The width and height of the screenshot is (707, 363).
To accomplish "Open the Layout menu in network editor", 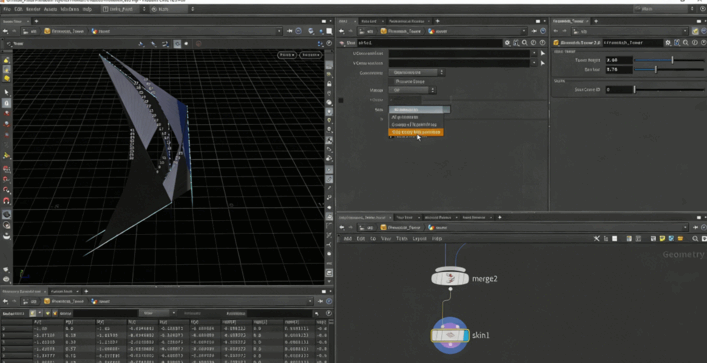I will tap(419, 239).
